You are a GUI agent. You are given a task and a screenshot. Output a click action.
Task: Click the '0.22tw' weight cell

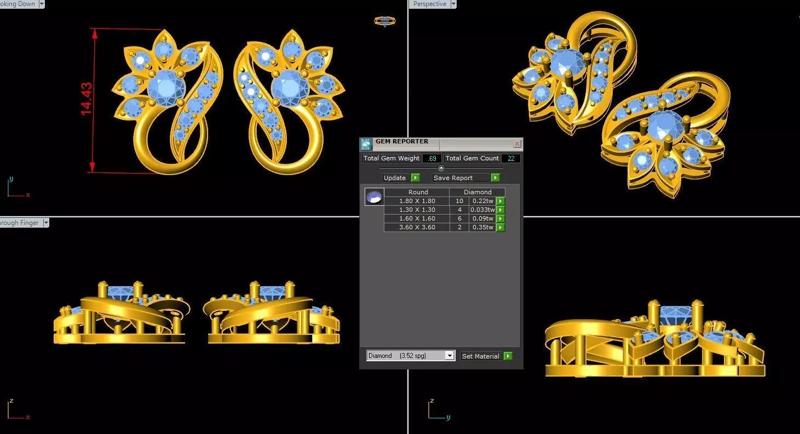point(483,201)
